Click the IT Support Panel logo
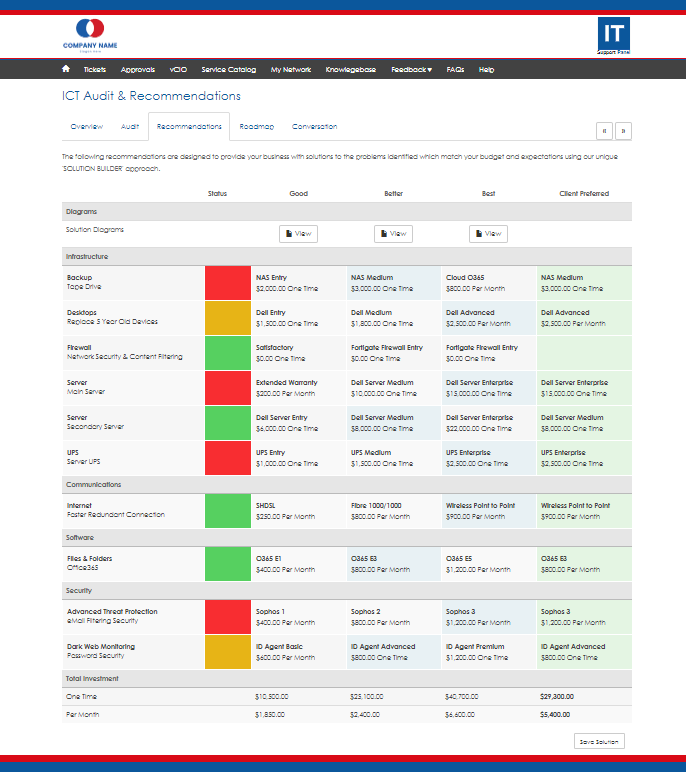 (613, 35)
